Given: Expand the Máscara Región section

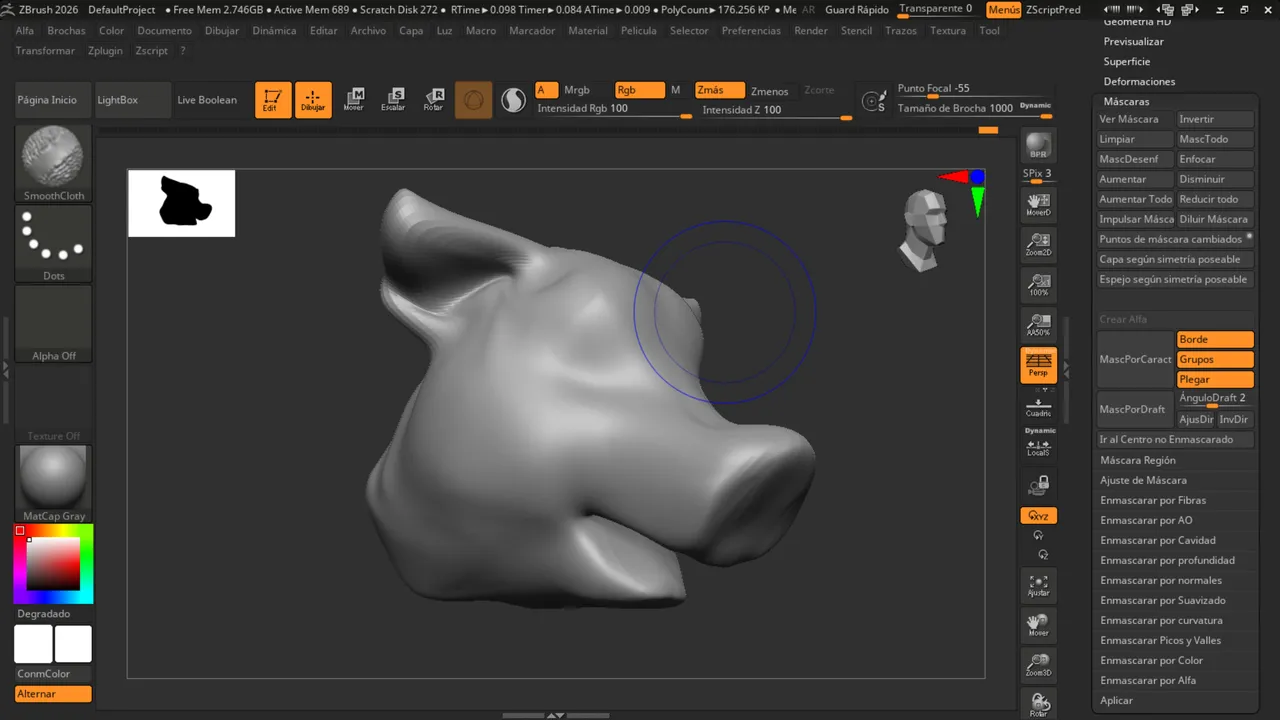Looking at the screenshot, I should [x=1138, y=460].
